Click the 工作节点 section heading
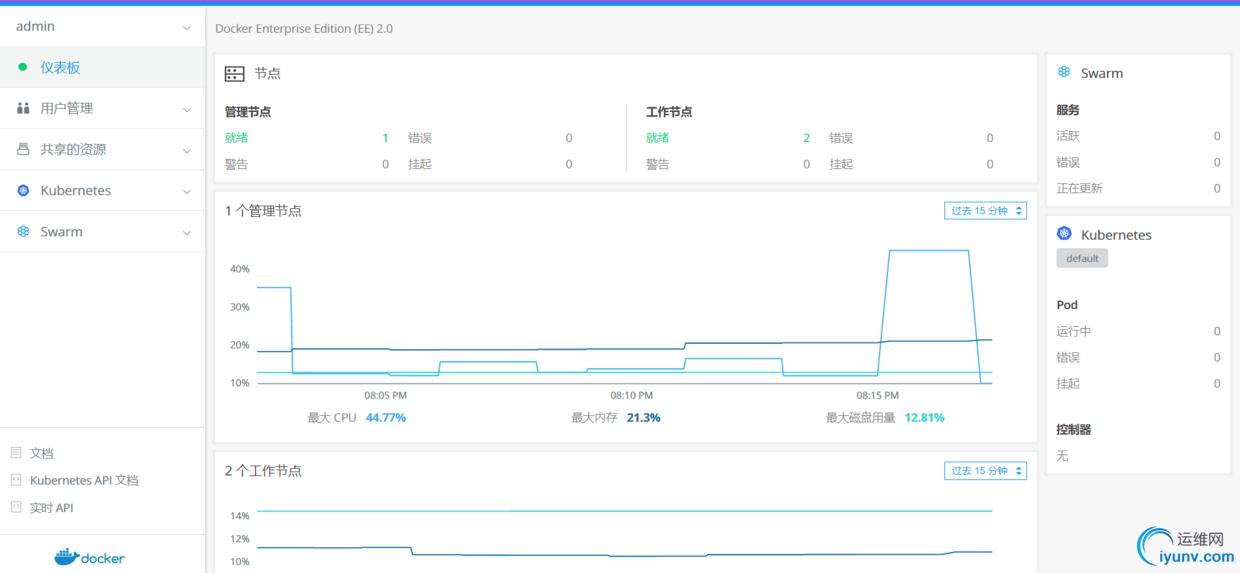The height and width of the screenshot is (573, 1240). pyautogui.click(x=669, y=112)
